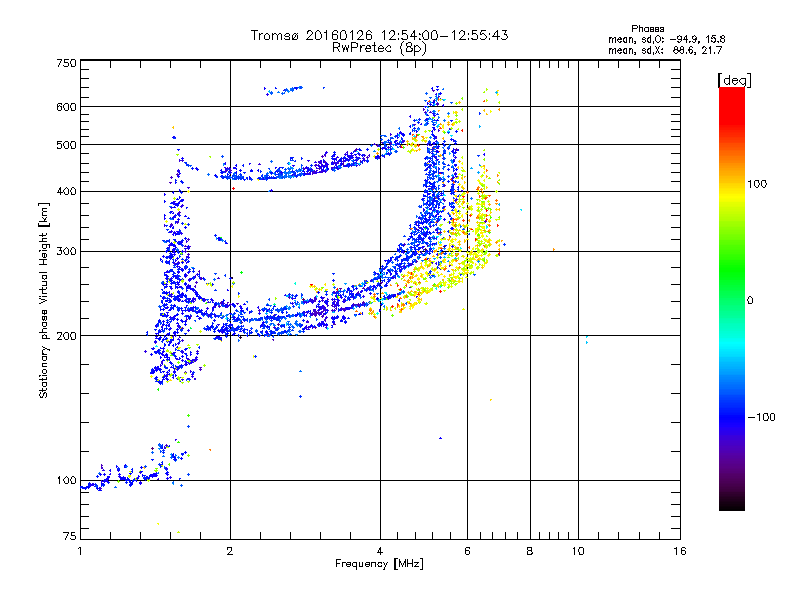This screenshot has width=800, height=600.
Task: Click the 'mean, sd,X: 88.6, 21.7' text
Action: point(665,50)
